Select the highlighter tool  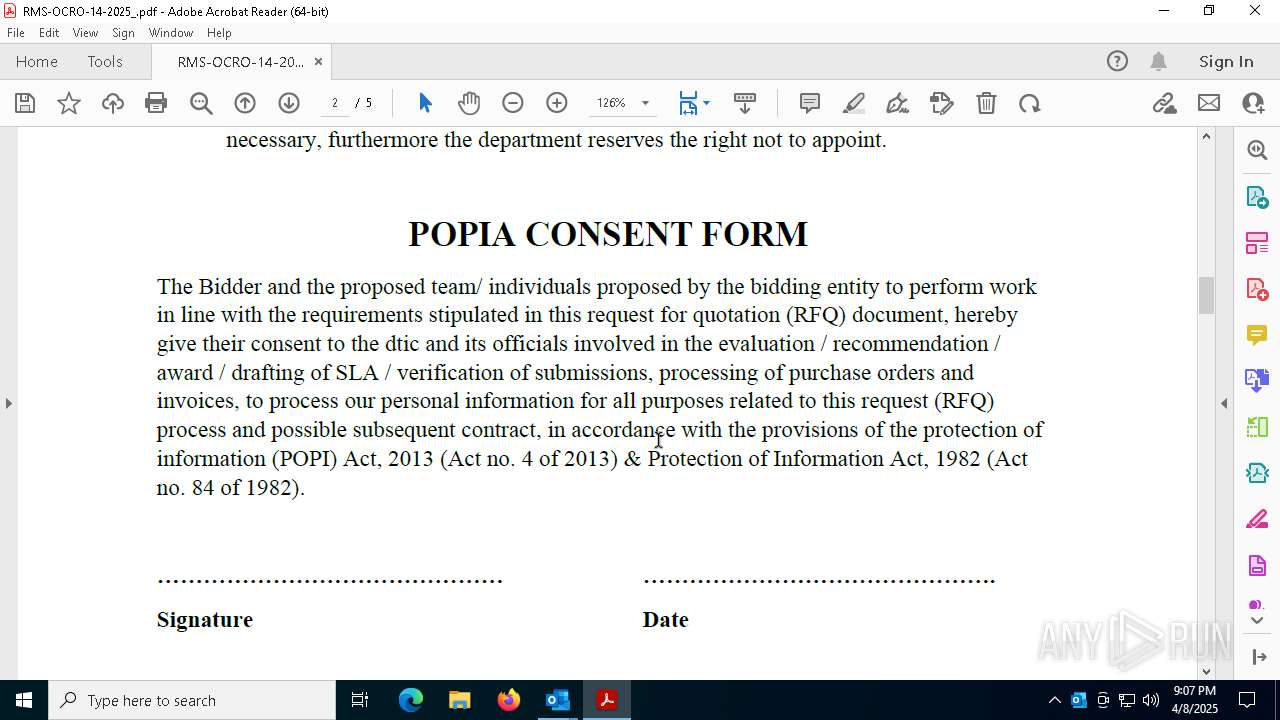pos(854,103)
